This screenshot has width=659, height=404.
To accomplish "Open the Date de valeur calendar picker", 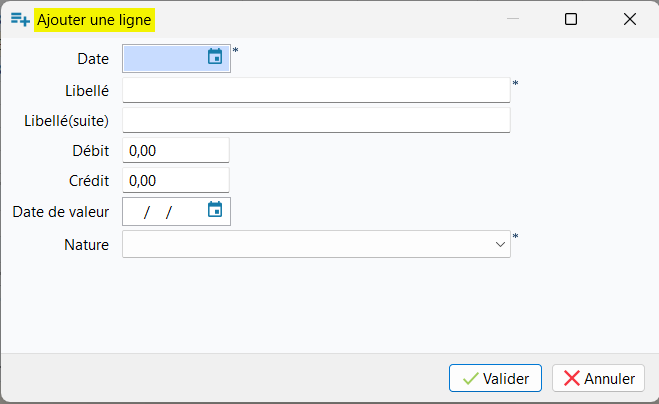I will (215, 210).
